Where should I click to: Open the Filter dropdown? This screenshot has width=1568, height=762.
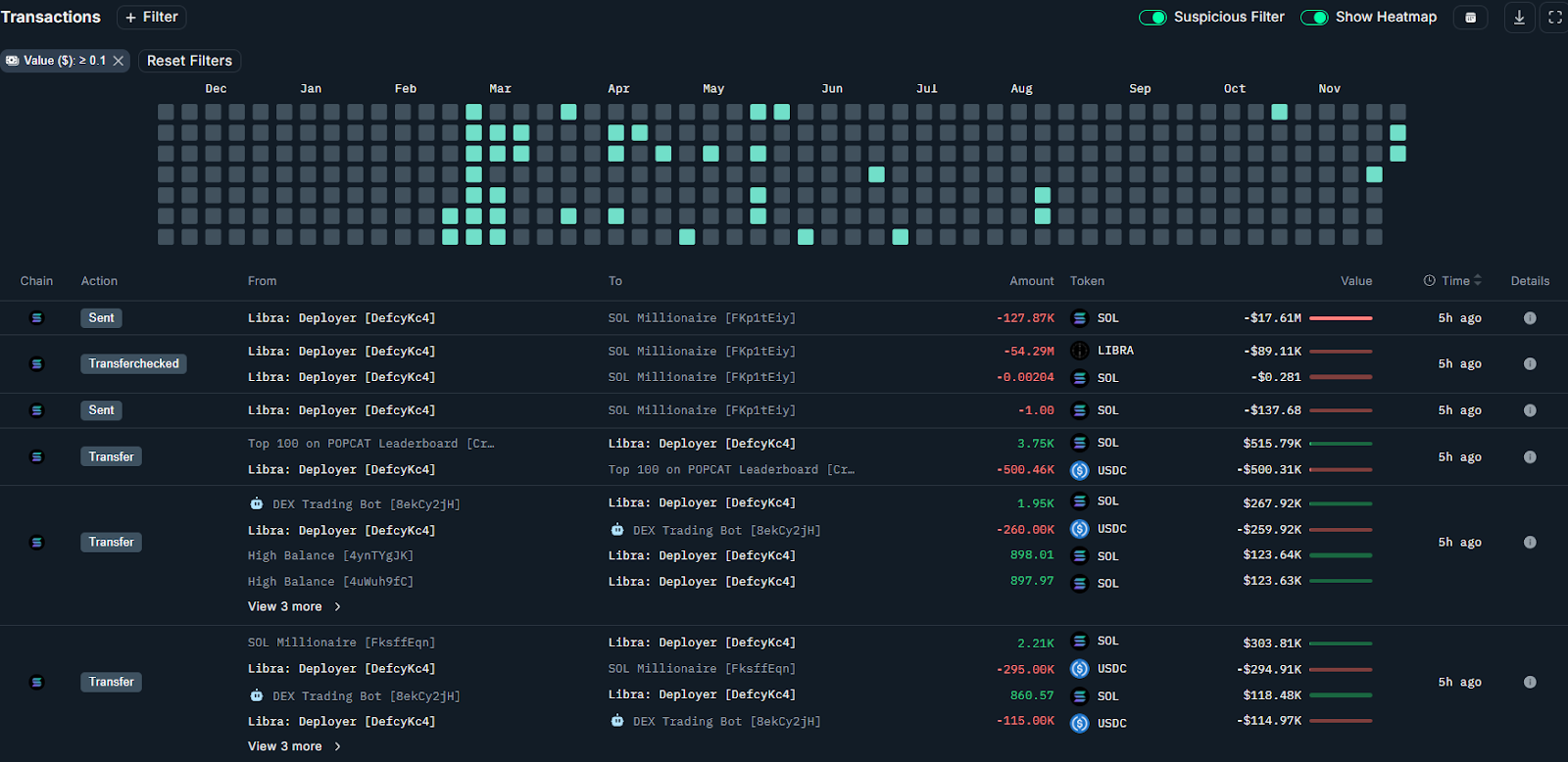point(152,18)
